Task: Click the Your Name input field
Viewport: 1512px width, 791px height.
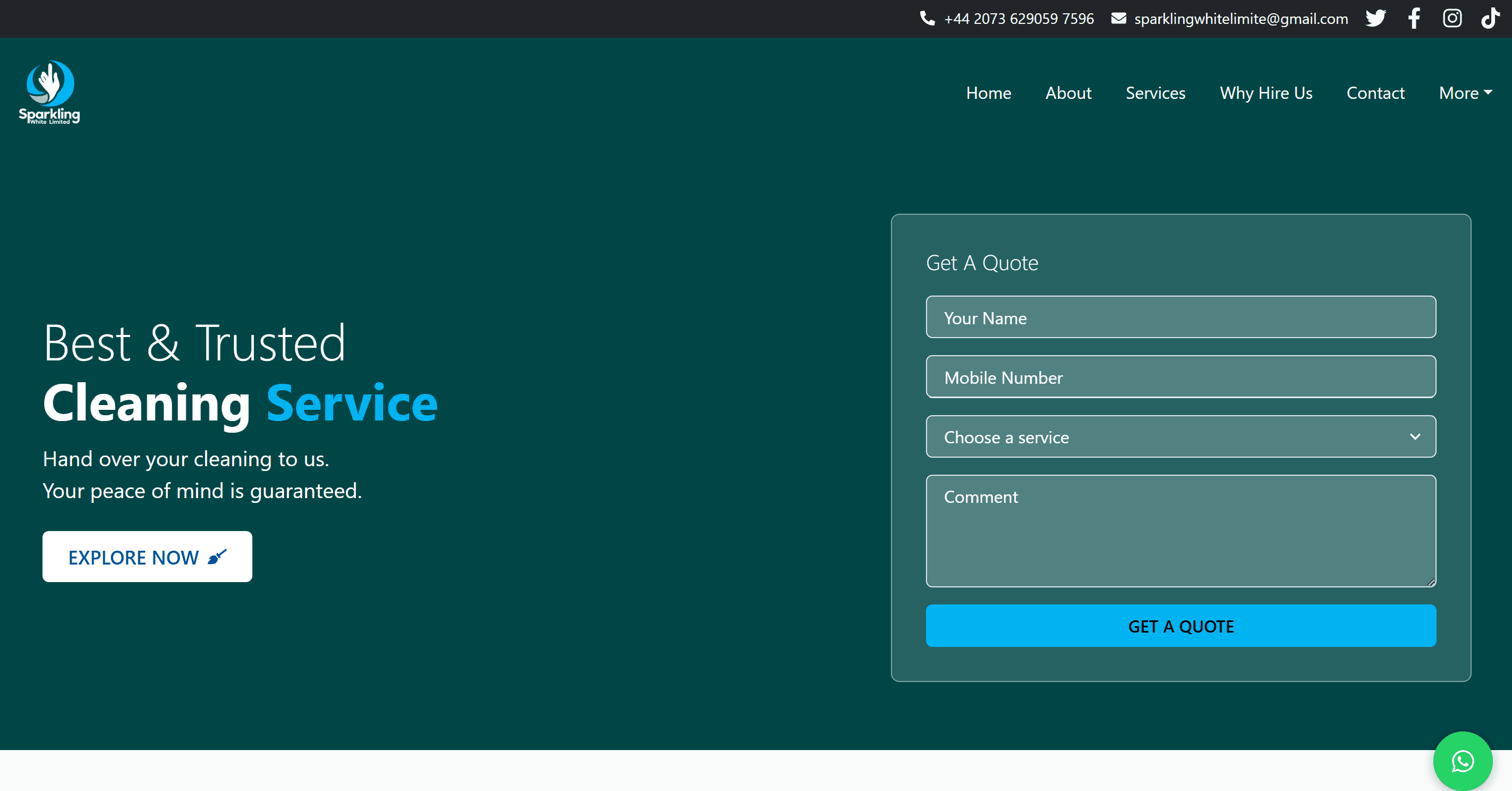Action: (x=1180, y=317)
